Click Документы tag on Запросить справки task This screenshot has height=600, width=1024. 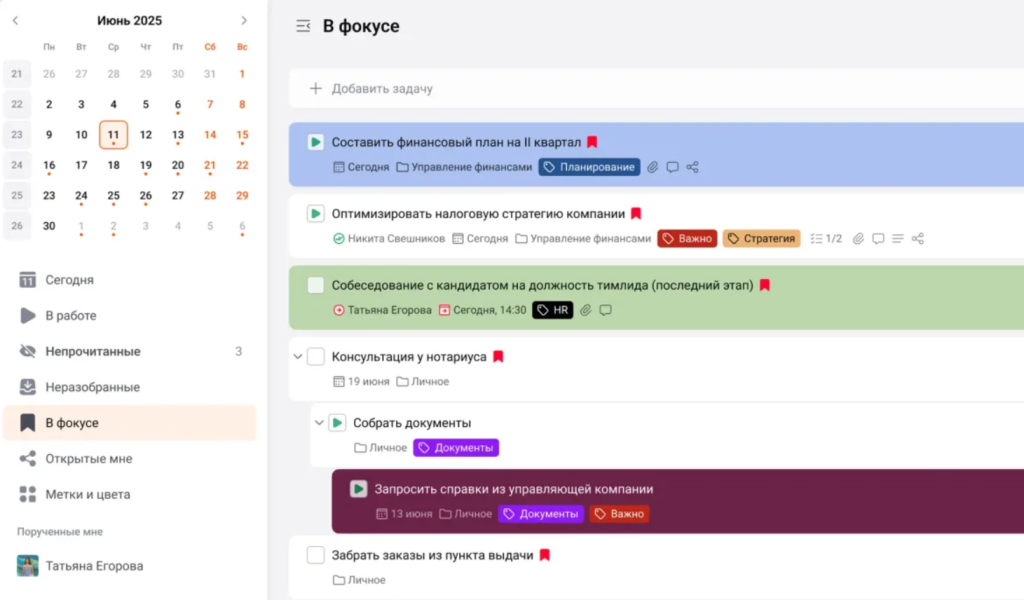tap(541, 514)
